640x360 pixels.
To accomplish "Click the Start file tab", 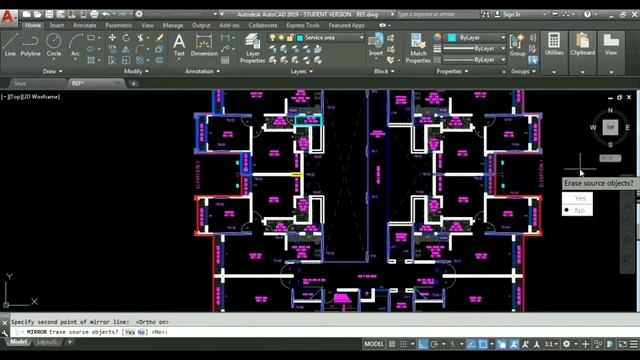I will (20, 83).
